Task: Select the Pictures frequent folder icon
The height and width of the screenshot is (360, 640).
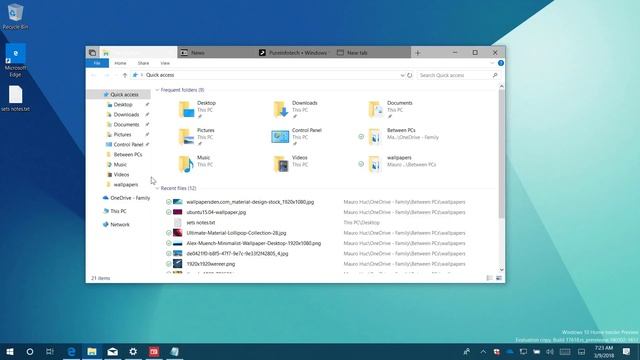Action: (187, 137)
